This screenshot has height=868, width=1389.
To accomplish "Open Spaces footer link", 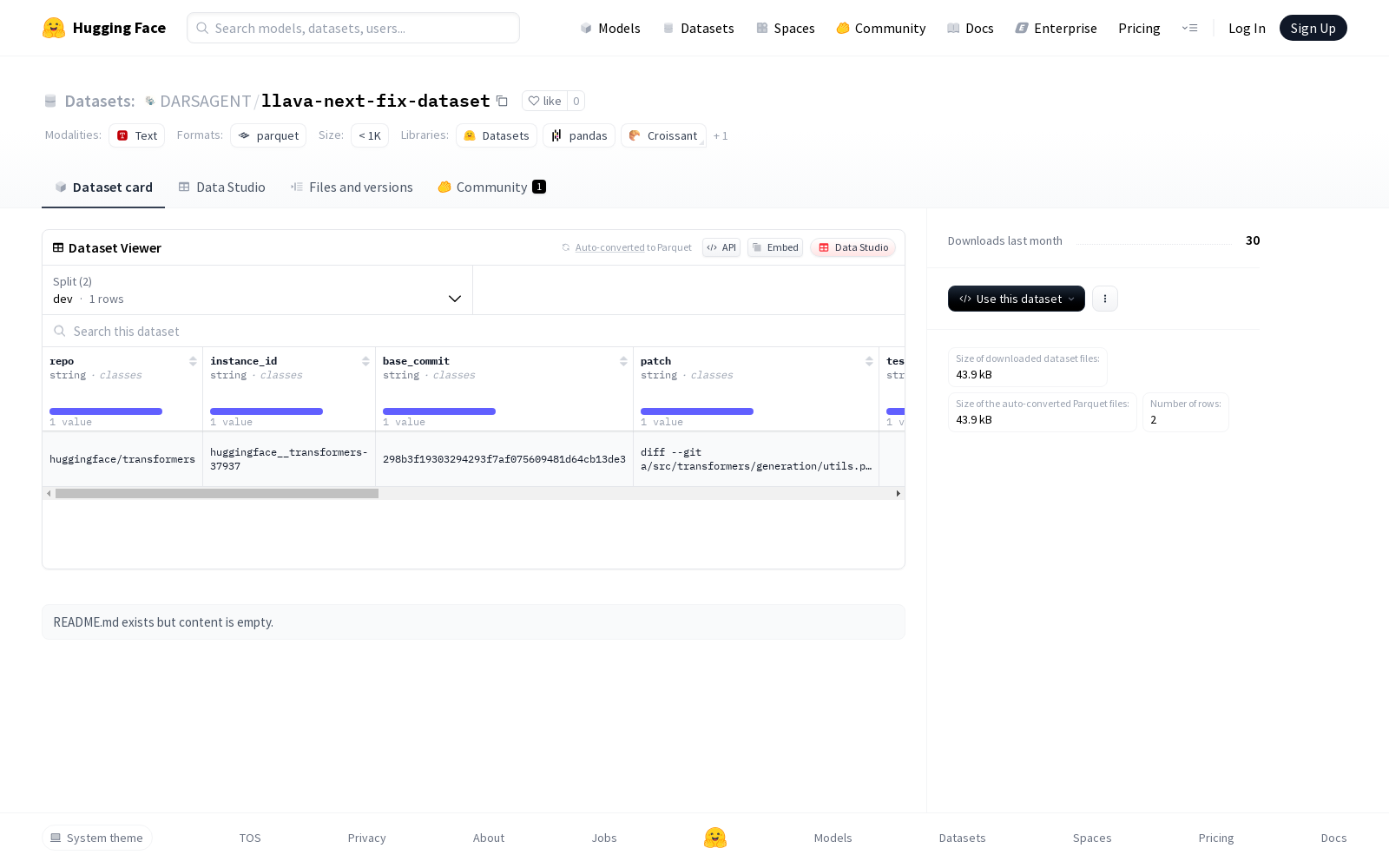I will (x=1092, y=838).
